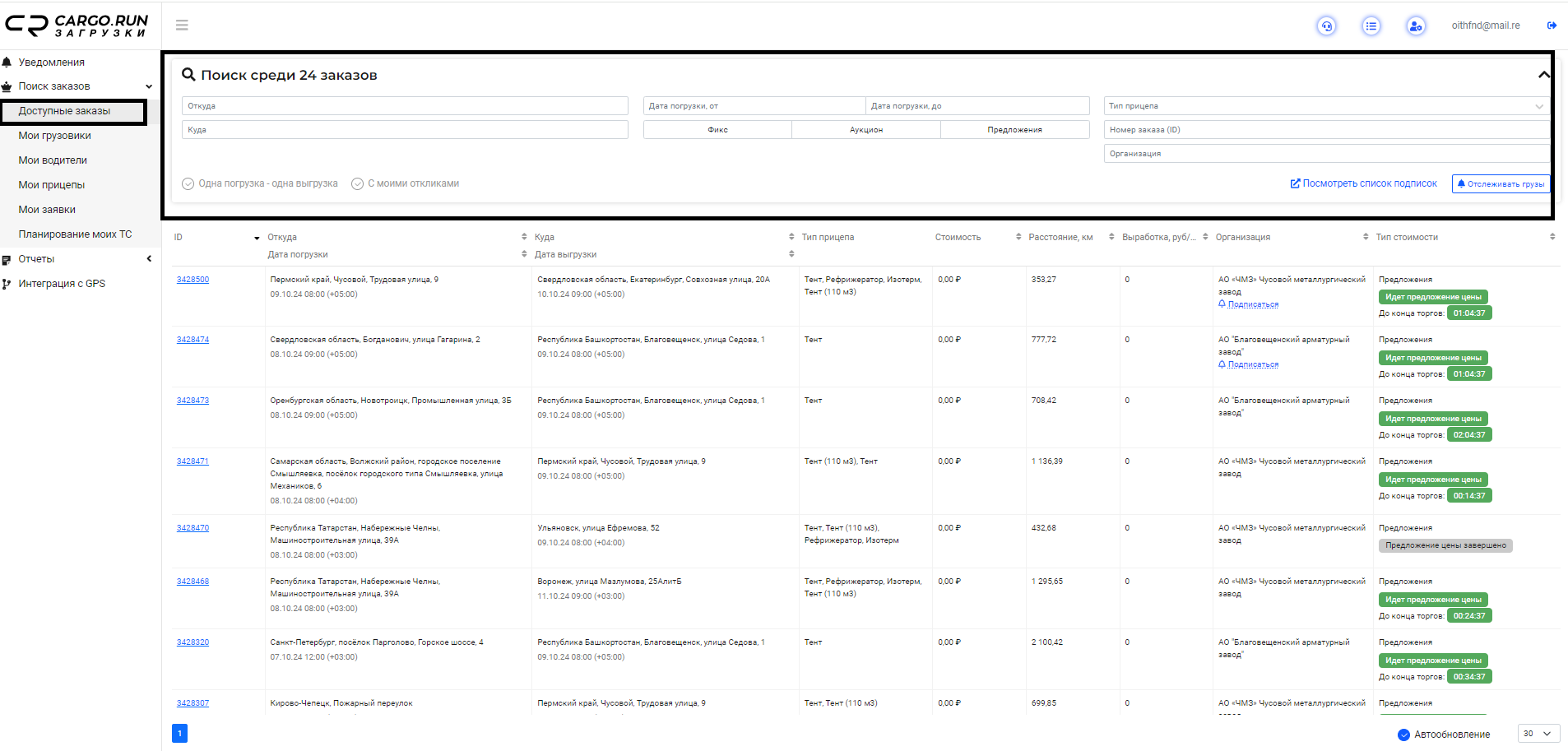Screen dimensions: 1568x751
Task: Click Идет предложение цены for order 3428473
Action: [1433, 419]
